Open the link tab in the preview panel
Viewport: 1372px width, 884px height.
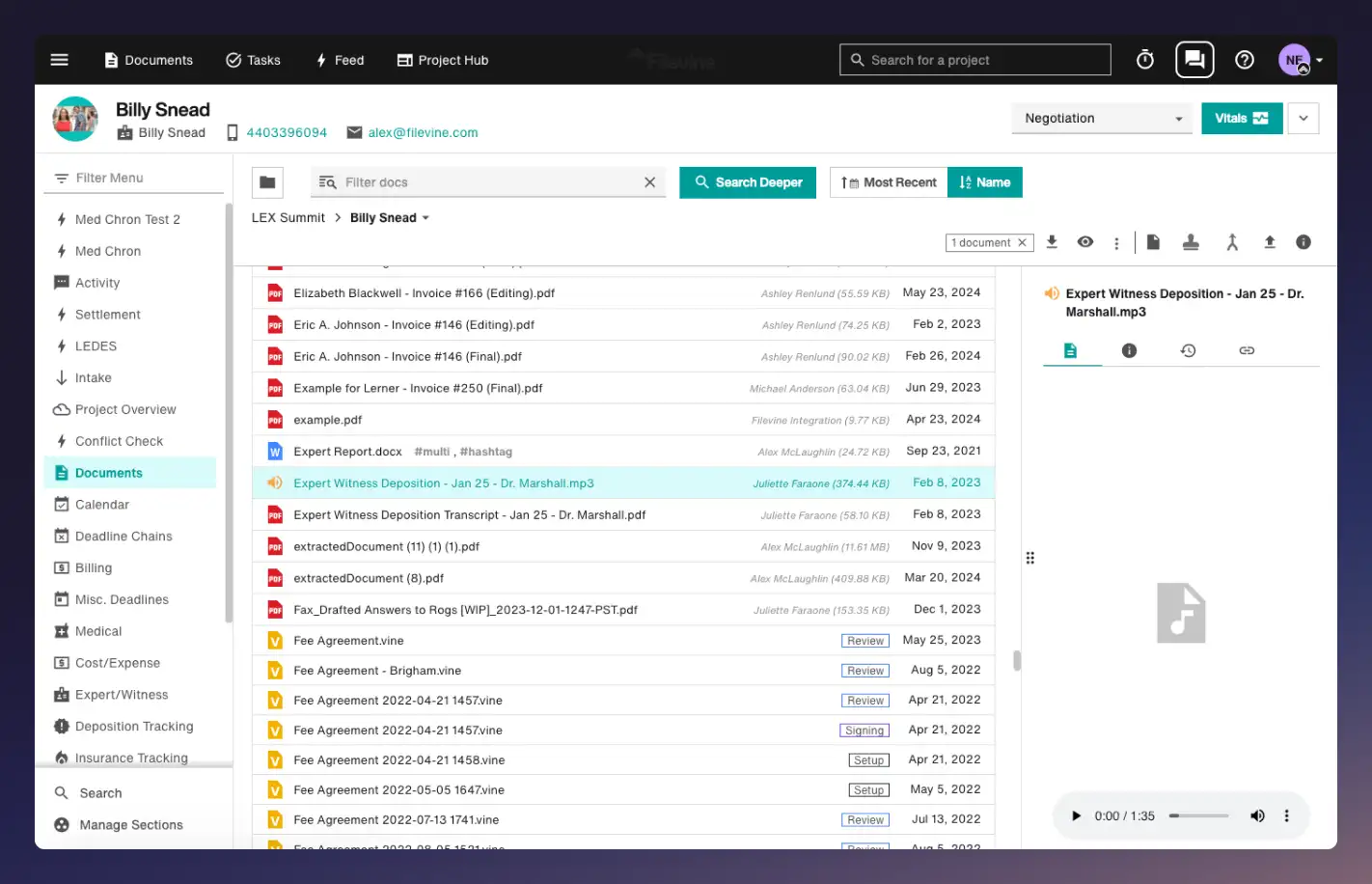(x=1247, y=349)
